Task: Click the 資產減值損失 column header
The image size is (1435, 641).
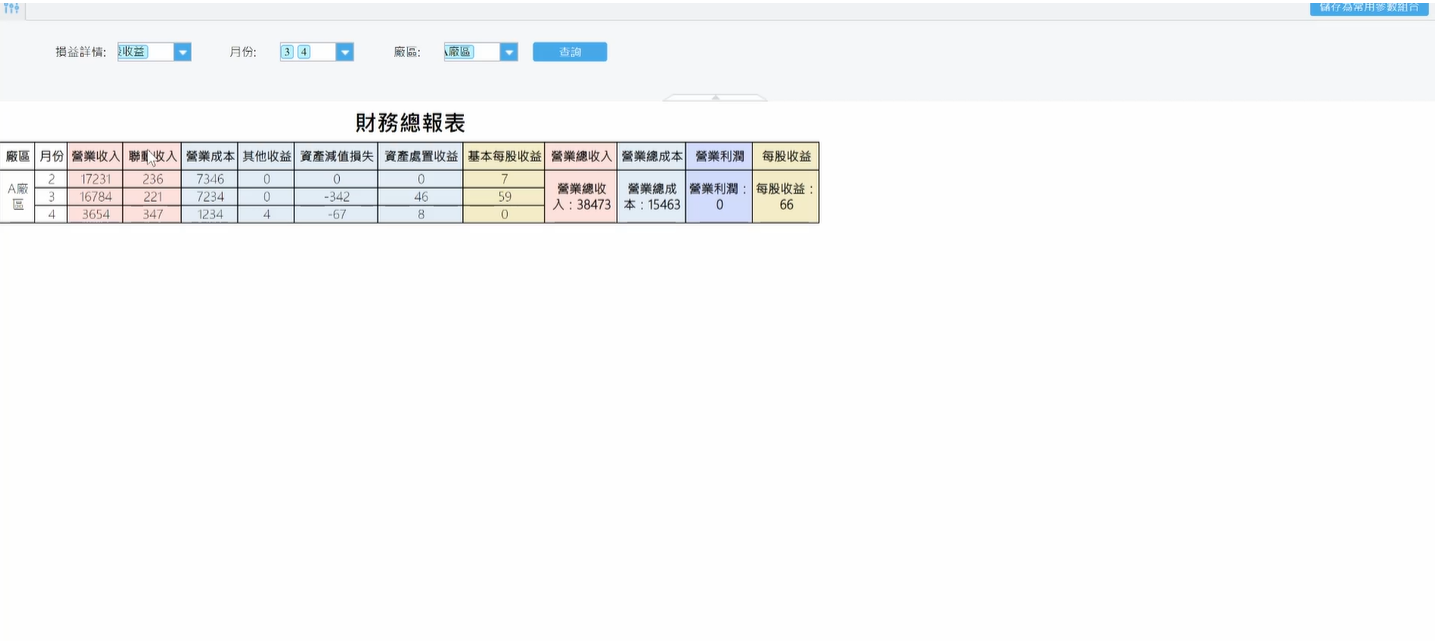Action: coord(336,156)
